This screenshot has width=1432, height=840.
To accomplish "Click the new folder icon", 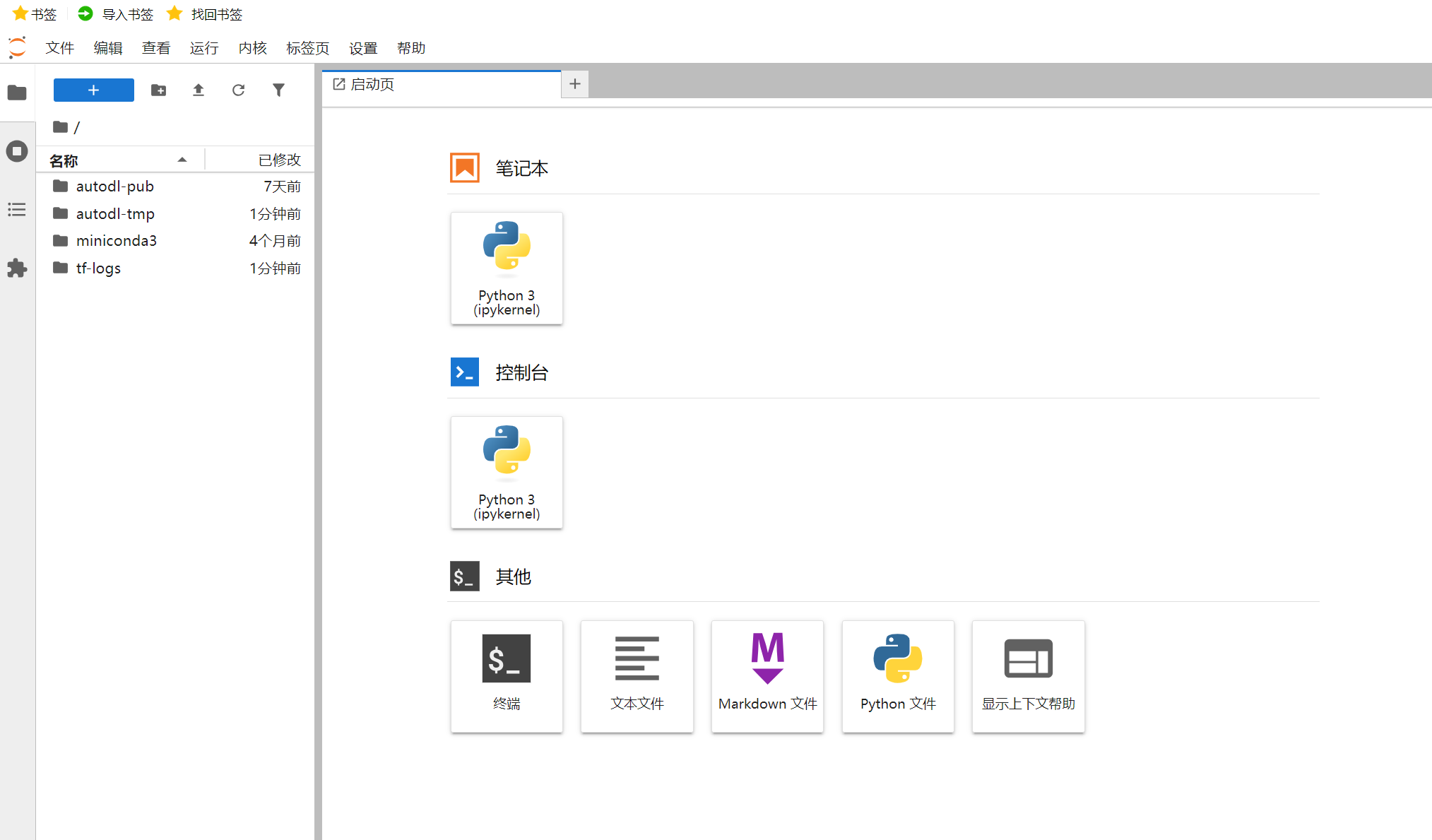I will tap(158, 90).
